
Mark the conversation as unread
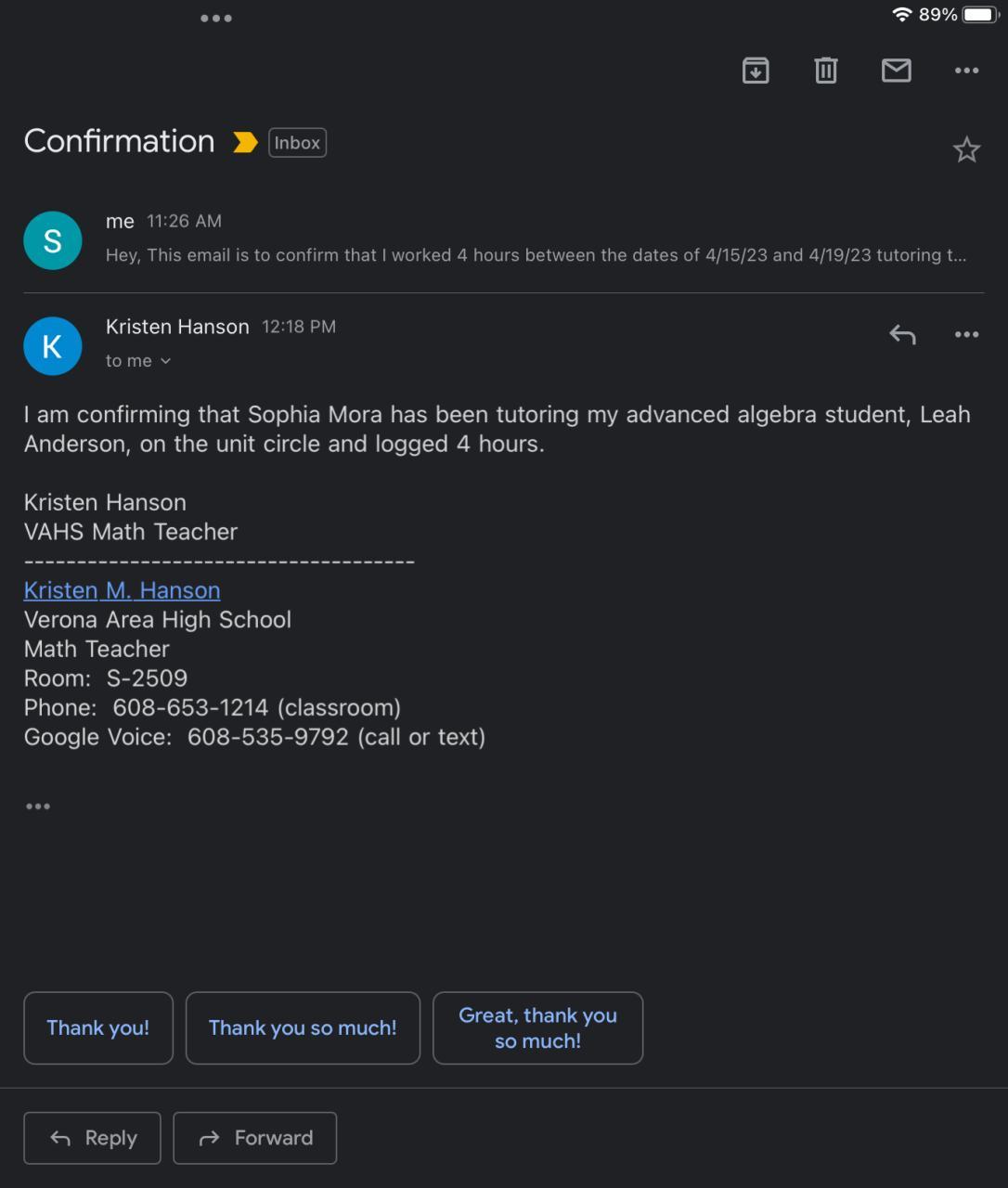[x=896, y=71]
